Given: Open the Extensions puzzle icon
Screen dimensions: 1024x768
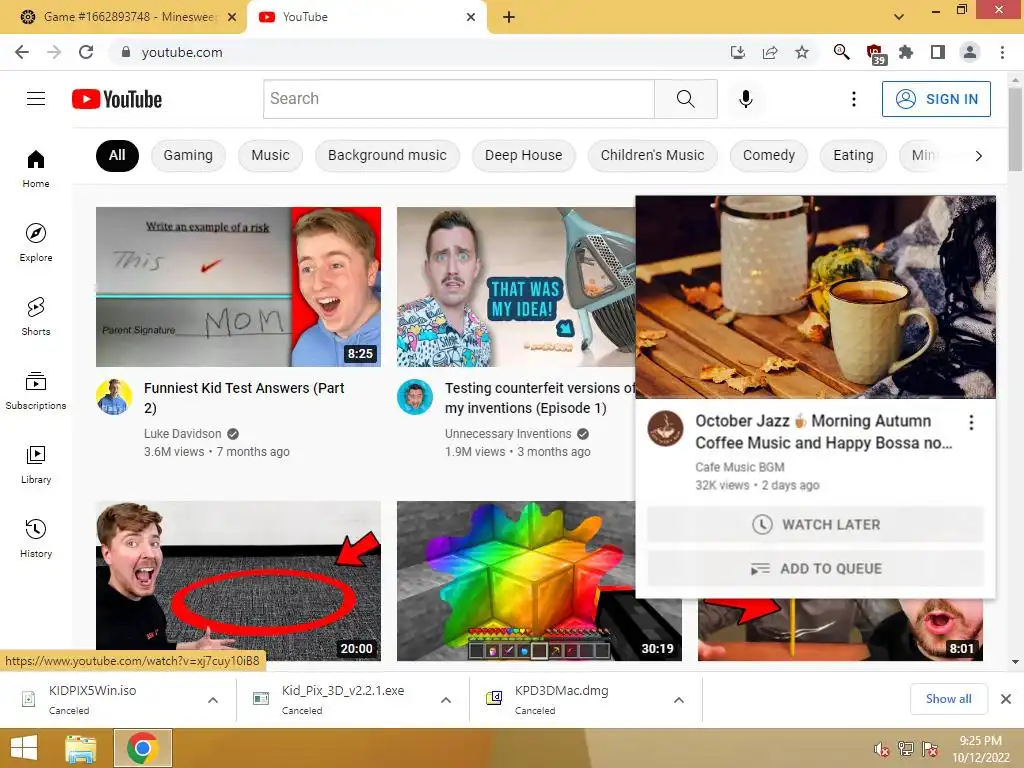Looking at the screenshot, I should (906, 52).
